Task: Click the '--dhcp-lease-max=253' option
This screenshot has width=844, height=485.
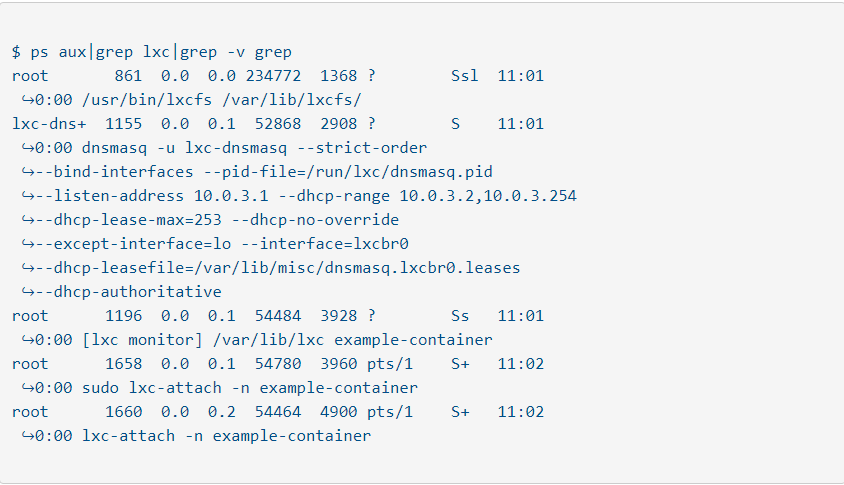Action: 129,220
